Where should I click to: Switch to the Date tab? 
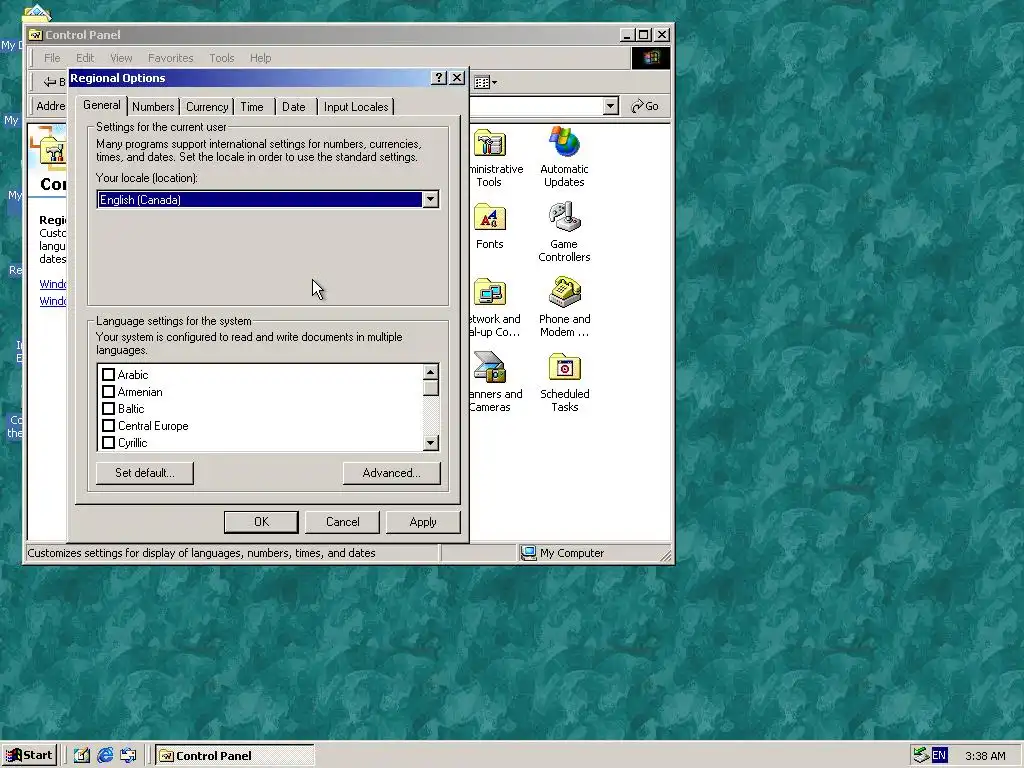click(x=294, y=106)
